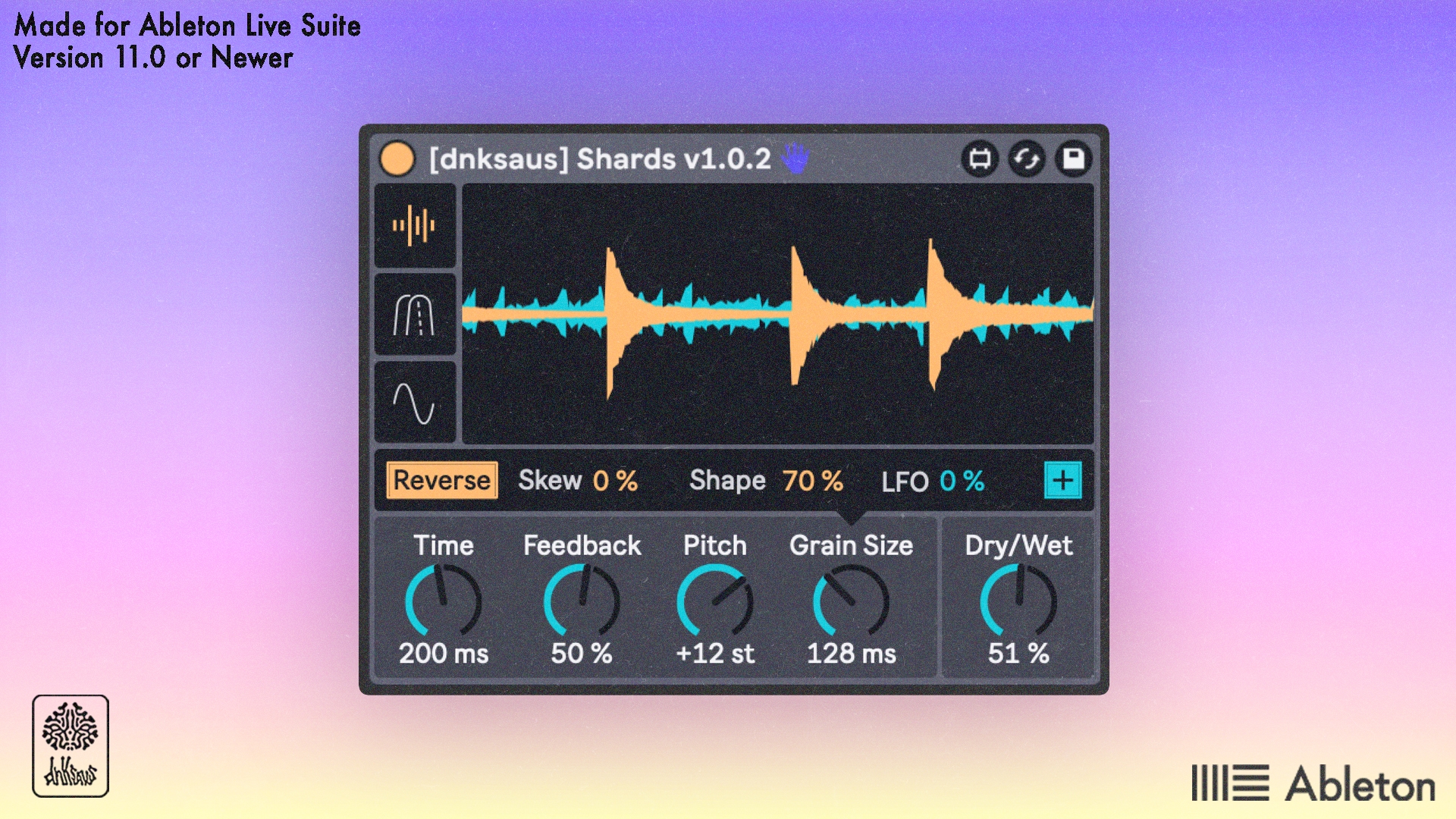1456x819 pixels.
Task: Click the Dry/Wet knob
Action: point(1018,601)
